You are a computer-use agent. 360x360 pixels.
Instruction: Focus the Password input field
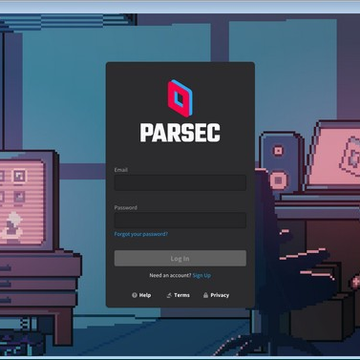(180, 220)
